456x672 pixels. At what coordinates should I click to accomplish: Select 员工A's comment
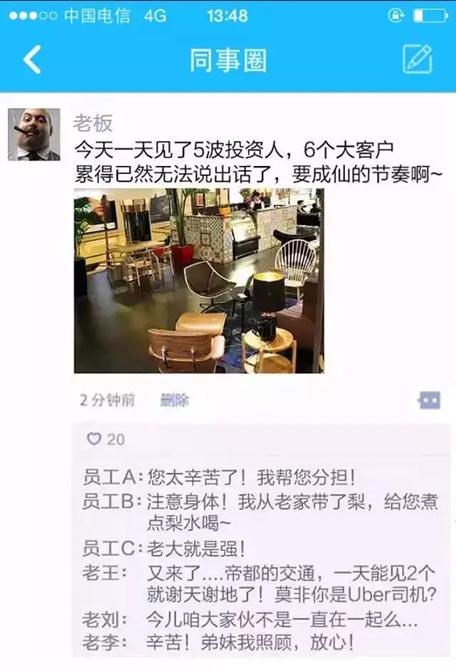[x=219, y=477]
